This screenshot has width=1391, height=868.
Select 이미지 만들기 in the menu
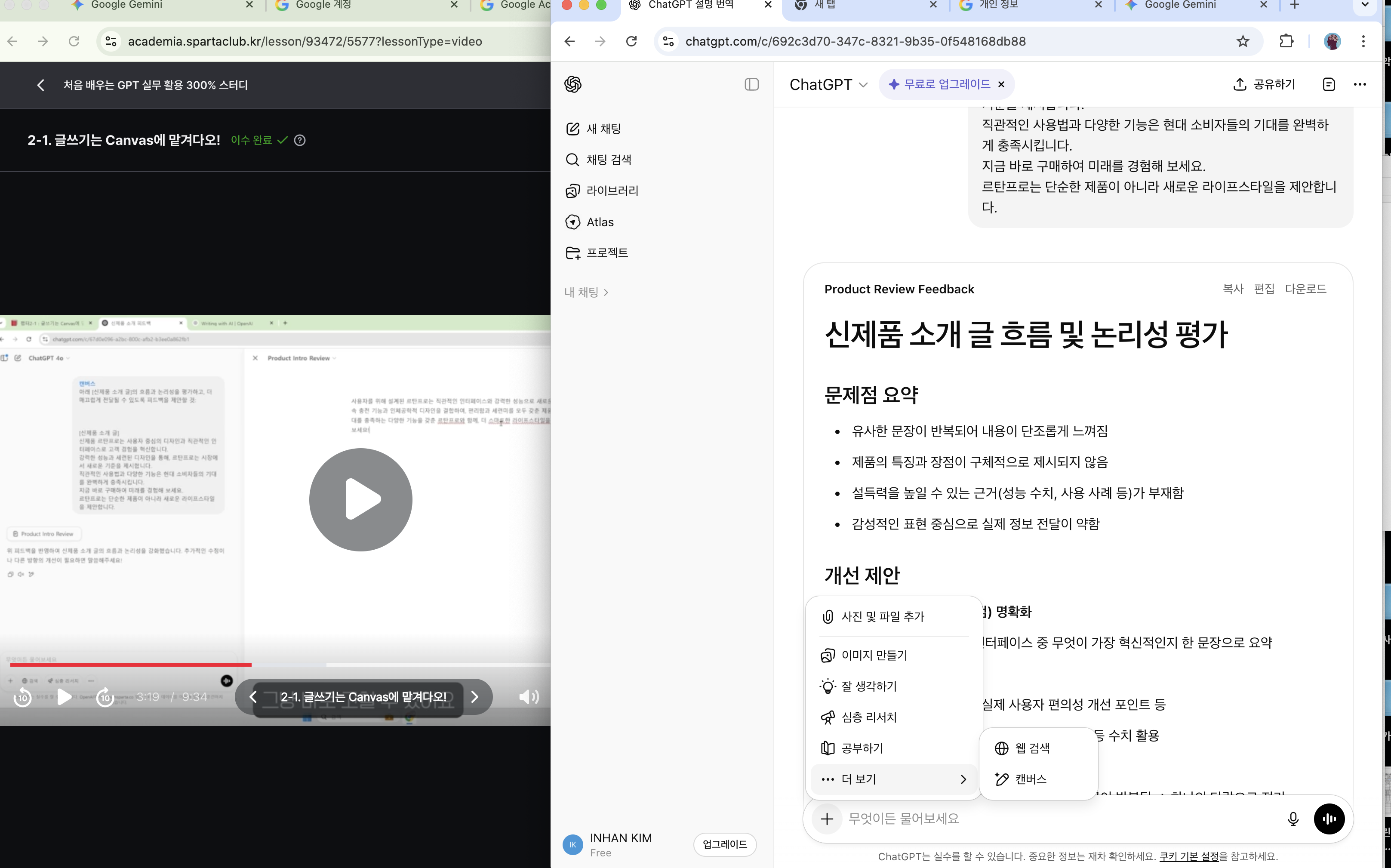(893, 655)
